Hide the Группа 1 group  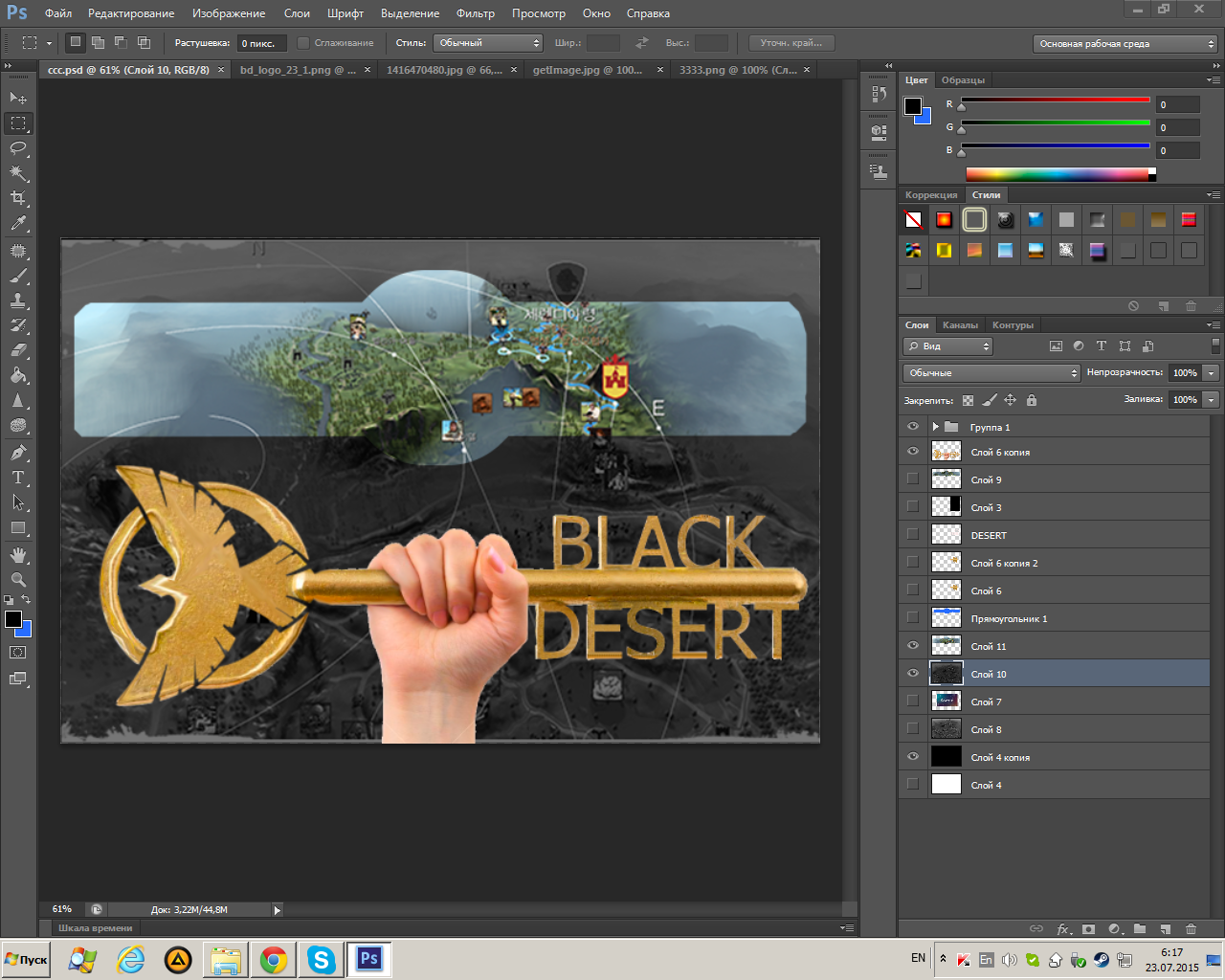click(912, 427)
